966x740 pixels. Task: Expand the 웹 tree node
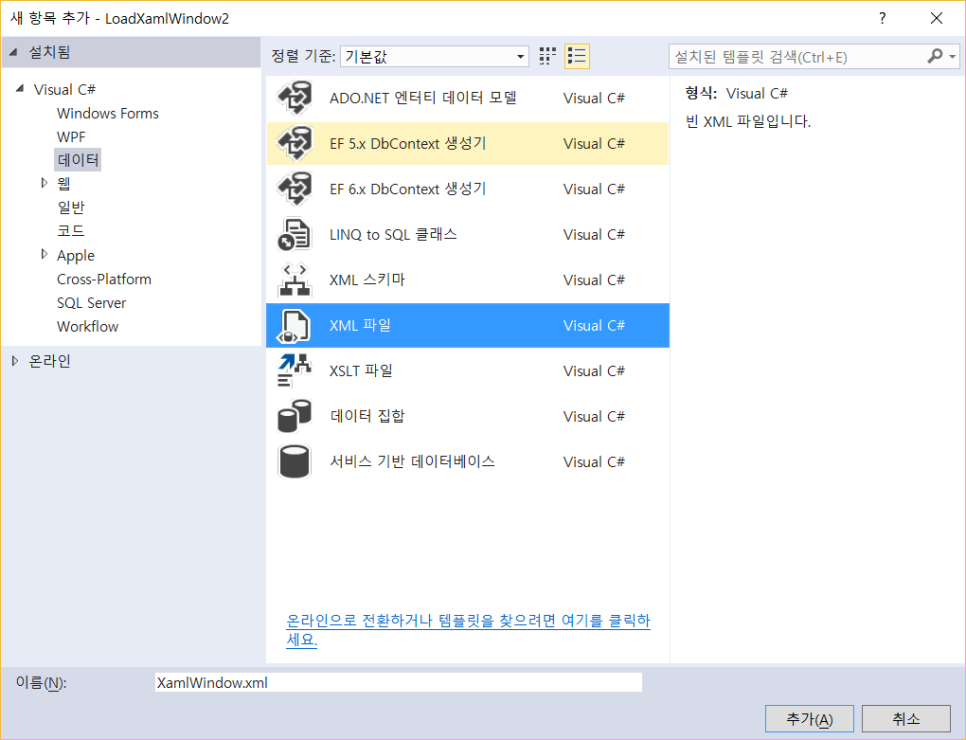[x=44, y=183]
